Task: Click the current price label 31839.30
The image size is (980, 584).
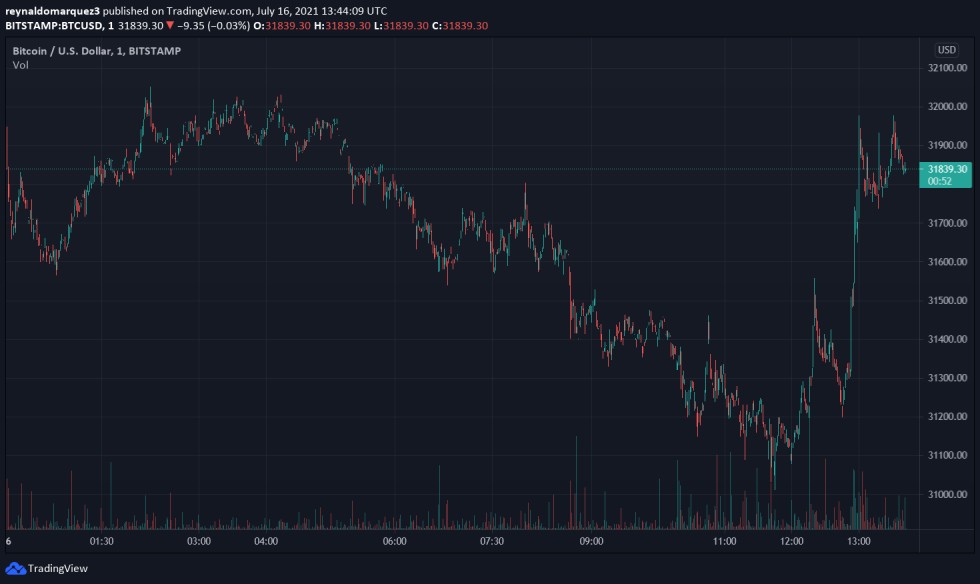Action: 947,169
